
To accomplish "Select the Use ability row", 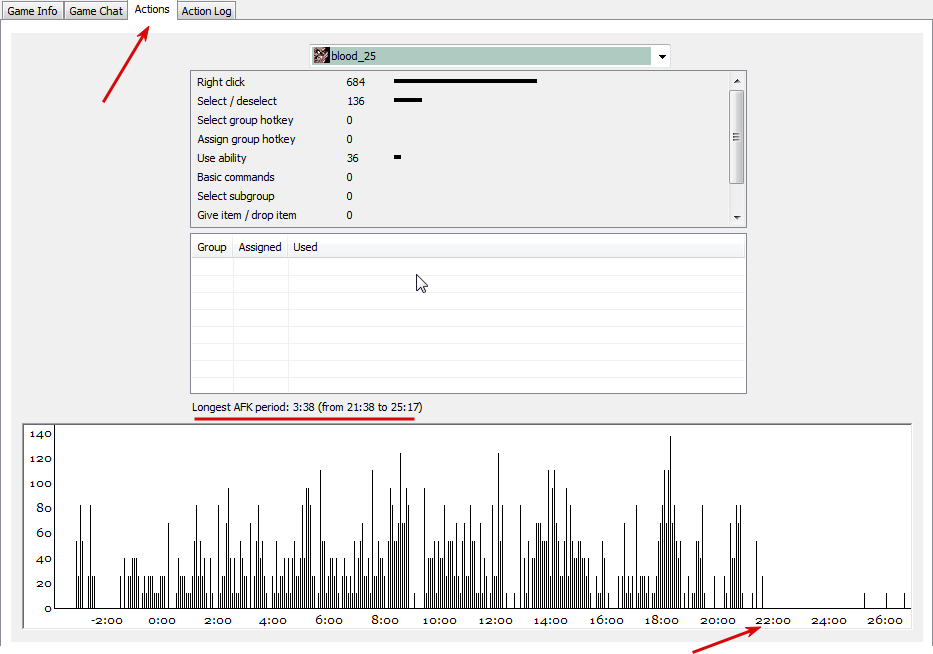I will tap(459, 158).
